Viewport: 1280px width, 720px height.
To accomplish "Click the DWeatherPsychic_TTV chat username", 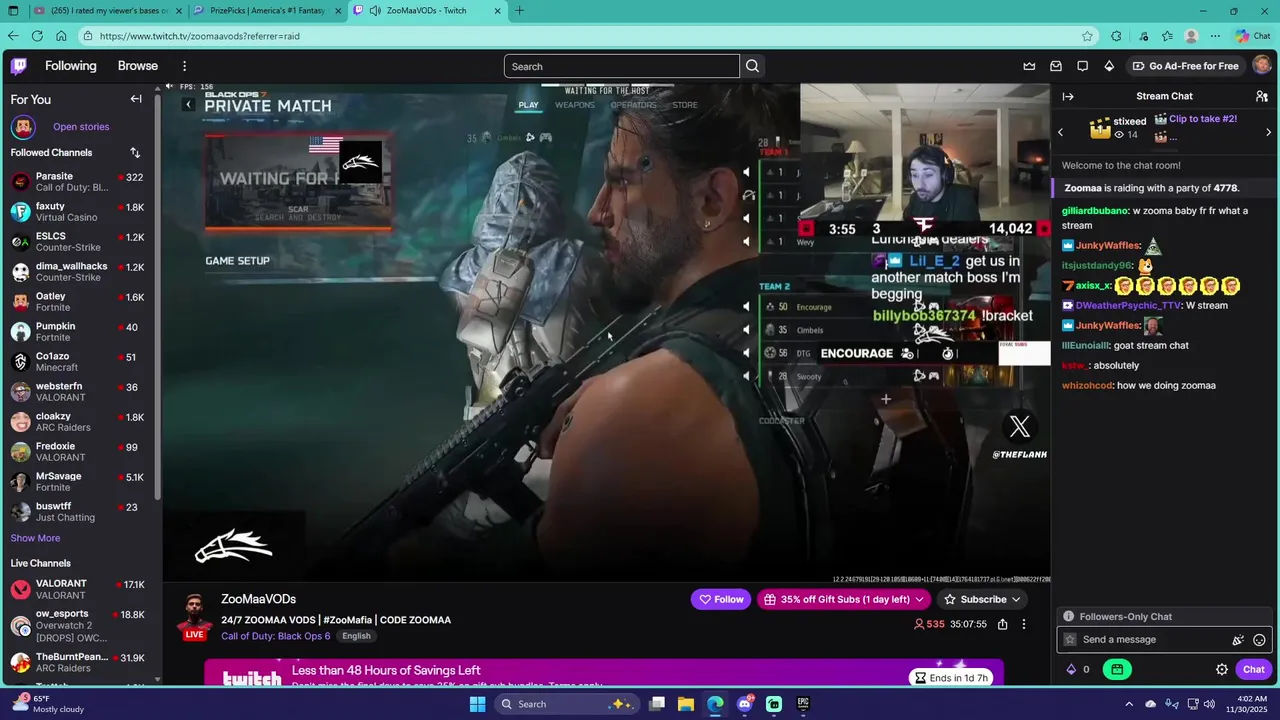I will click(x=1128, y=306).
